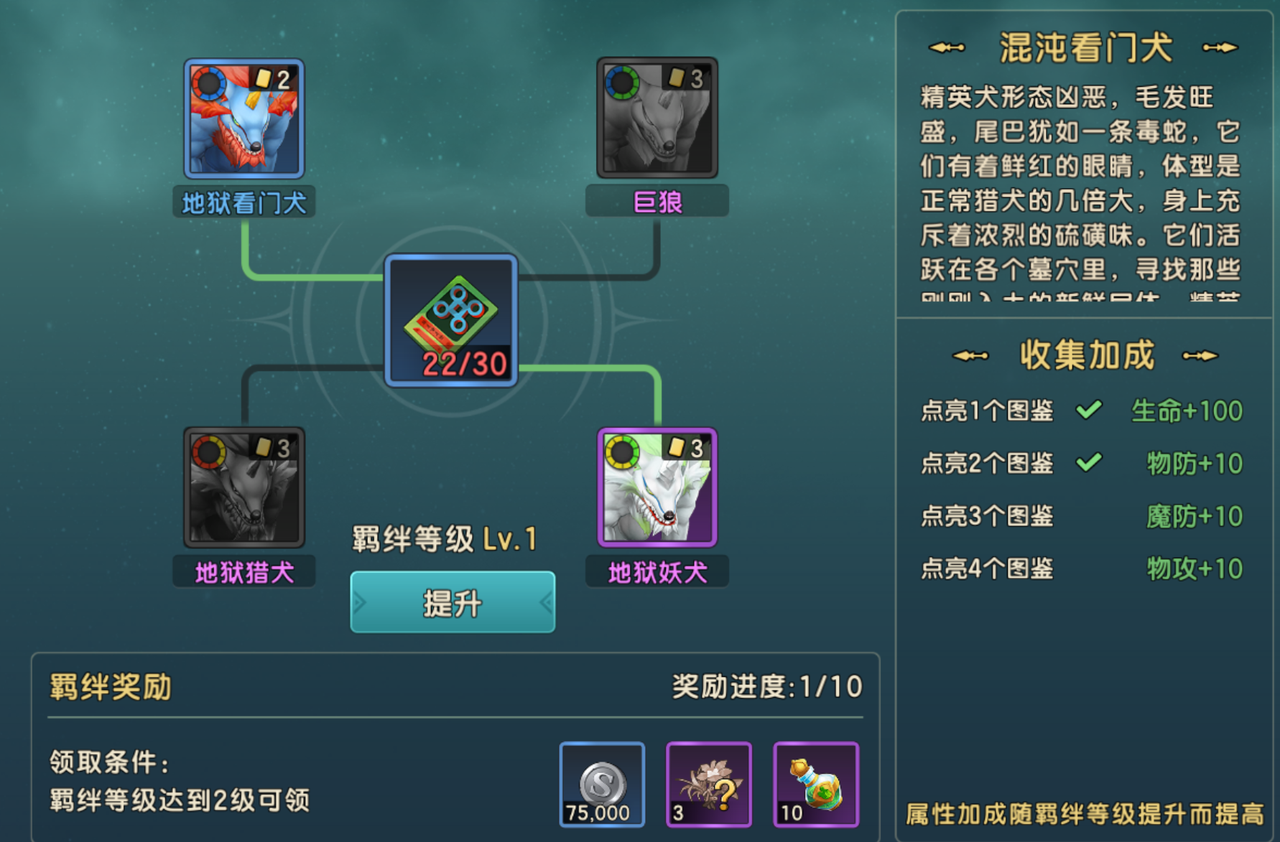The image size is (1280, 842).
Task: Click the 提升 upgrade button
Action: click(x=452, y=602)
